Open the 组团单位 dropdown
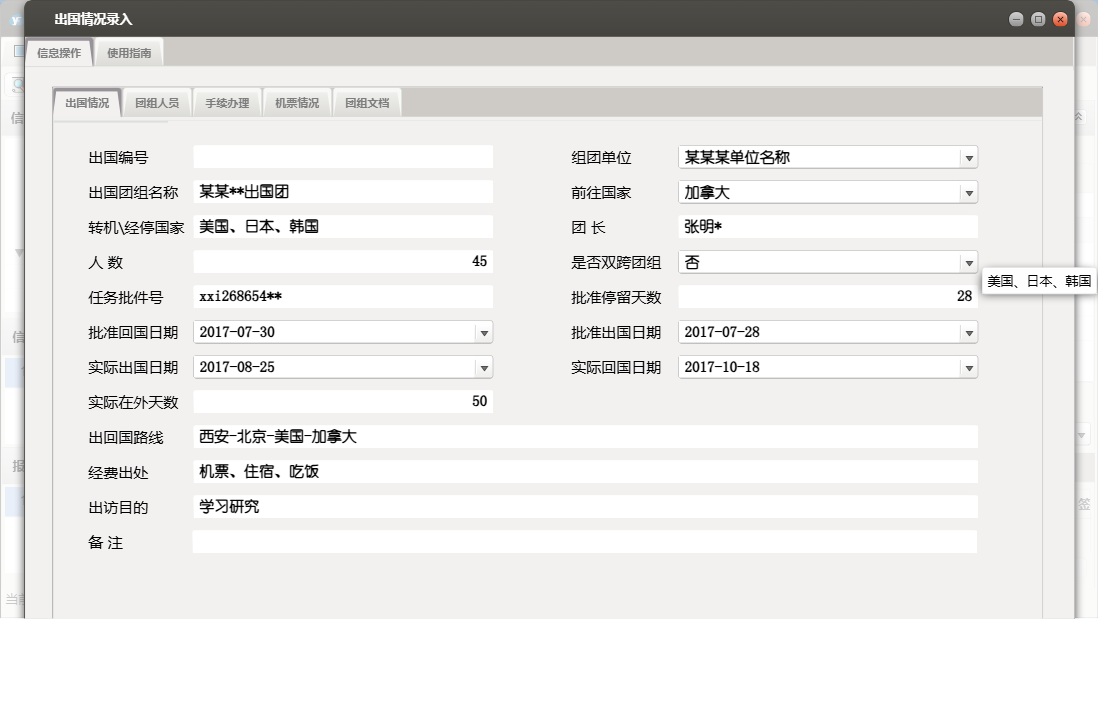 (x=968, y=157)
